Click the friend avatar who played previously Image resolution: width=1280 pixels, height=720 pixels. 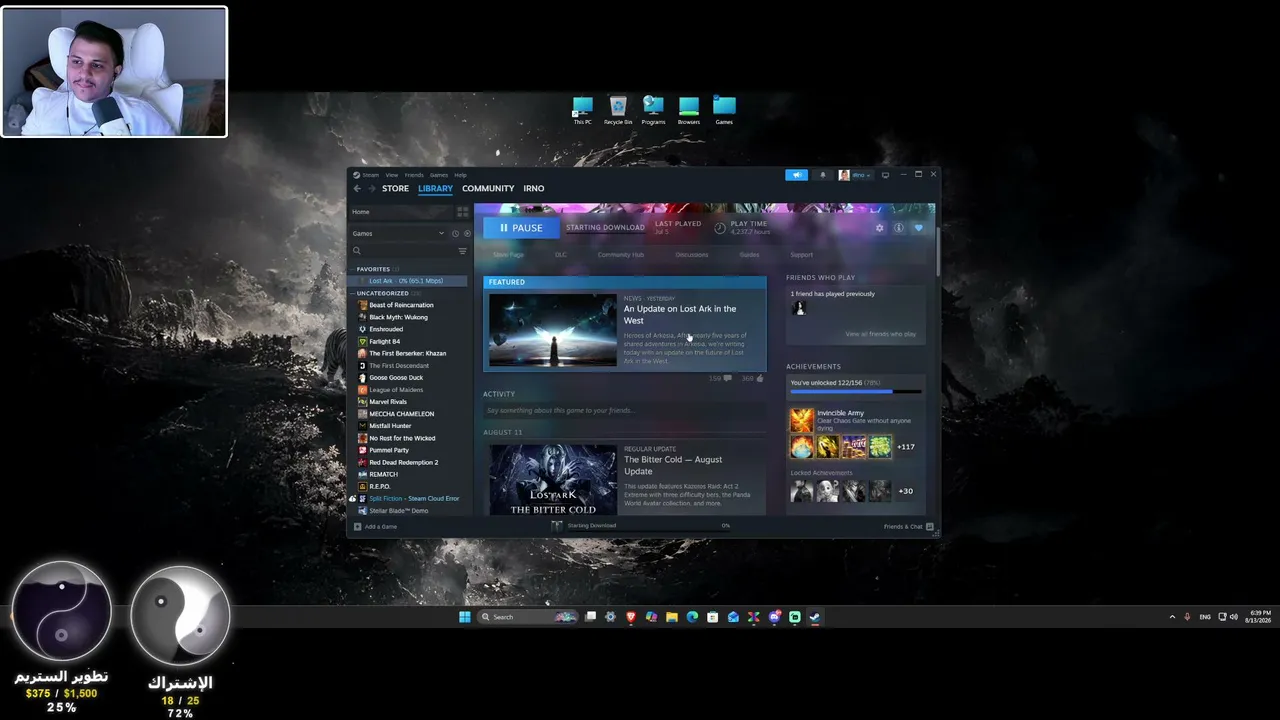[798, 308]
